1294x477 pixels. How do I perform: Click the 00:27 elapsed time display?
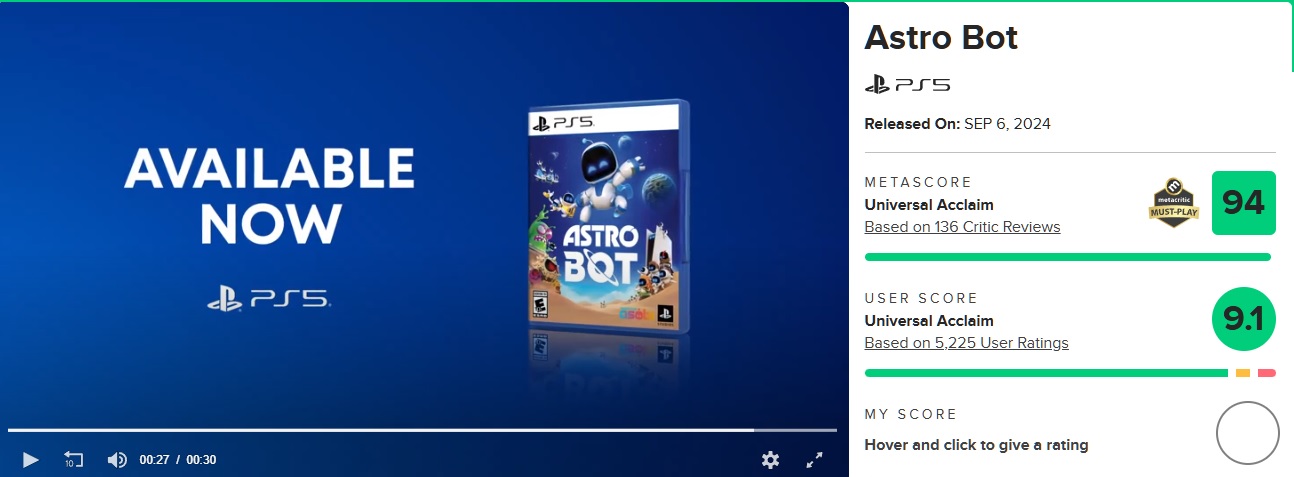click(x=154, y=460)
